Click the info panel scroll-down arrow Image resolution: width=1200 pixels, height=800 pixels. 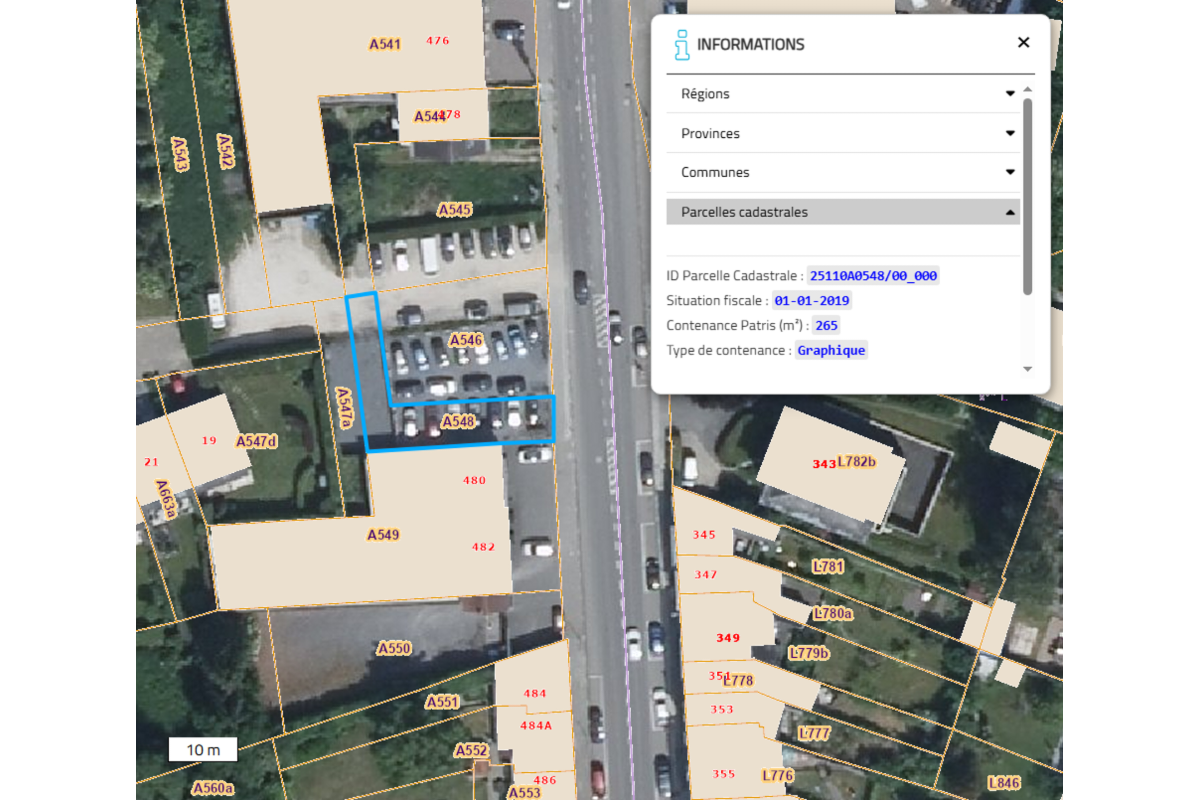tap(1027, 369)
